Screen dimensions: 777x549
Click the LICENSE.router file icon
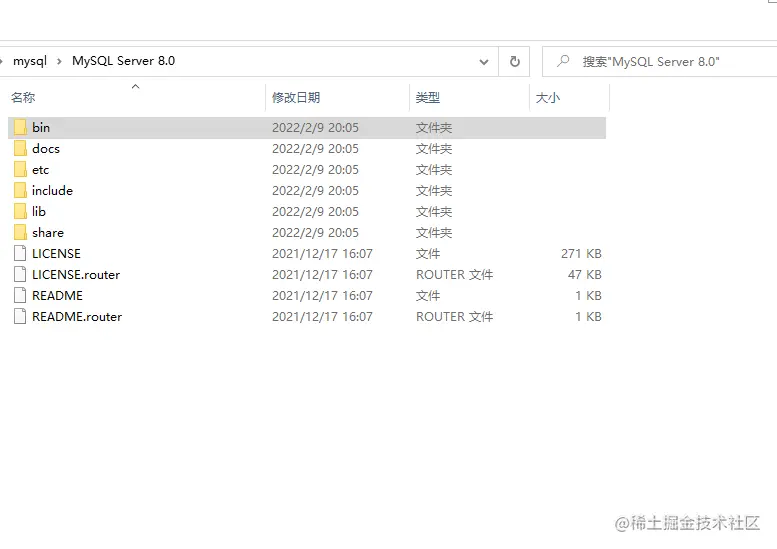point(20,274)
